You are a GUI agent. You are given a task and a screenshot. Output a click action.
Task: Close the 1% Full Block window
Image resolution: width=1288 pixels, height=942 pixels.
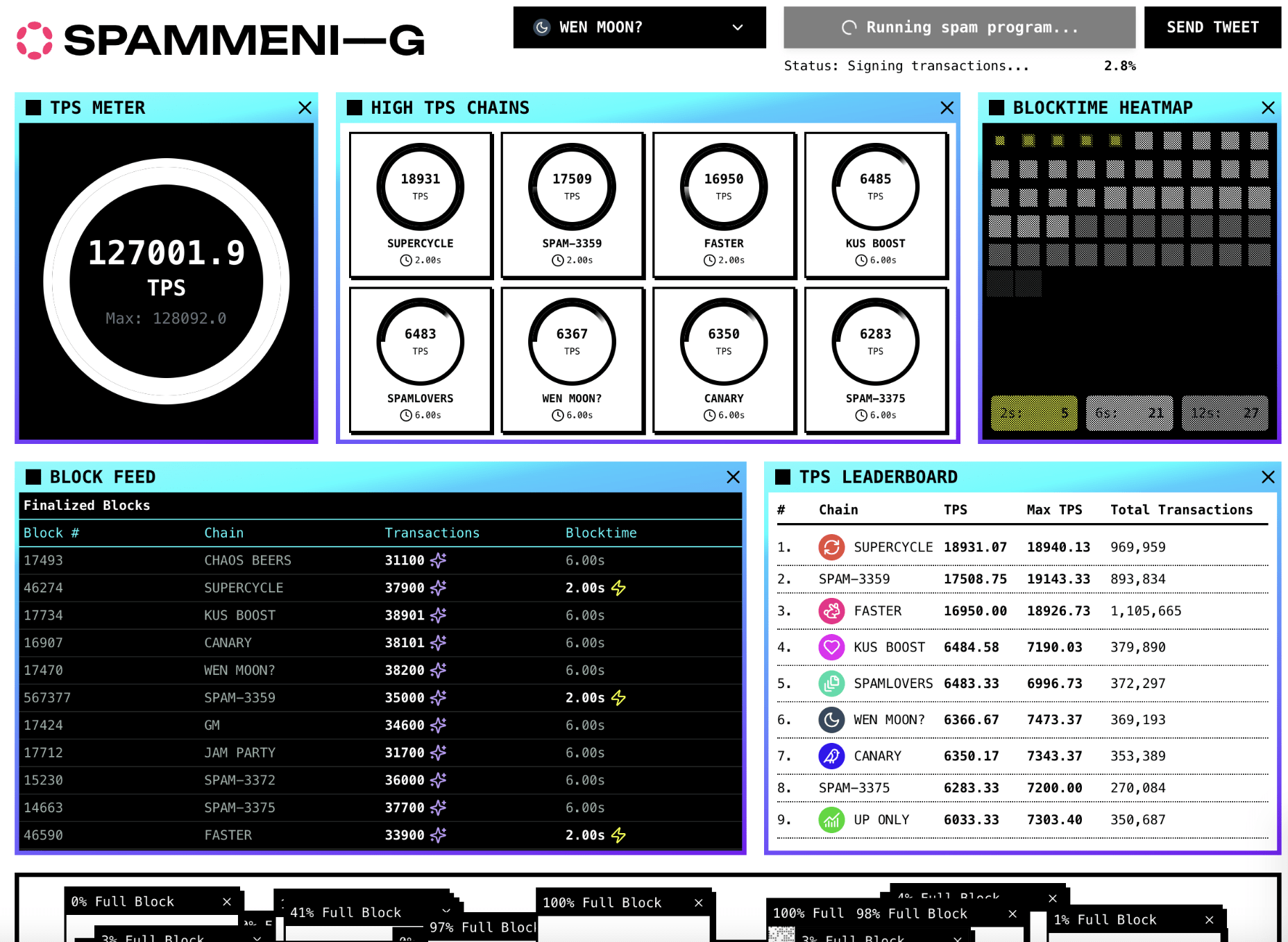pyautogui.click(x=1210, y=920)
